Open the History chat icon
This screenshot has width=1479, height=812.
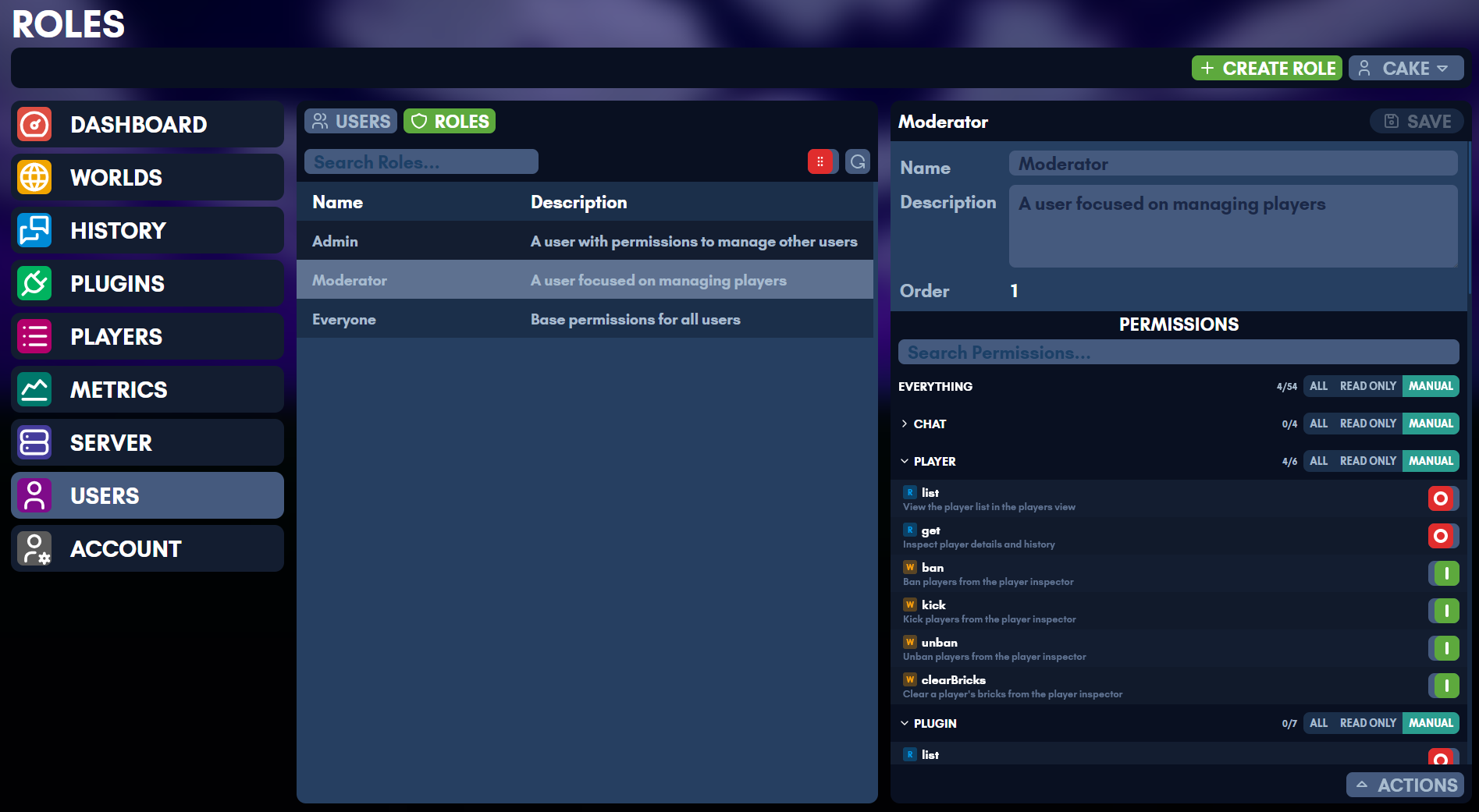coord(34,230)
